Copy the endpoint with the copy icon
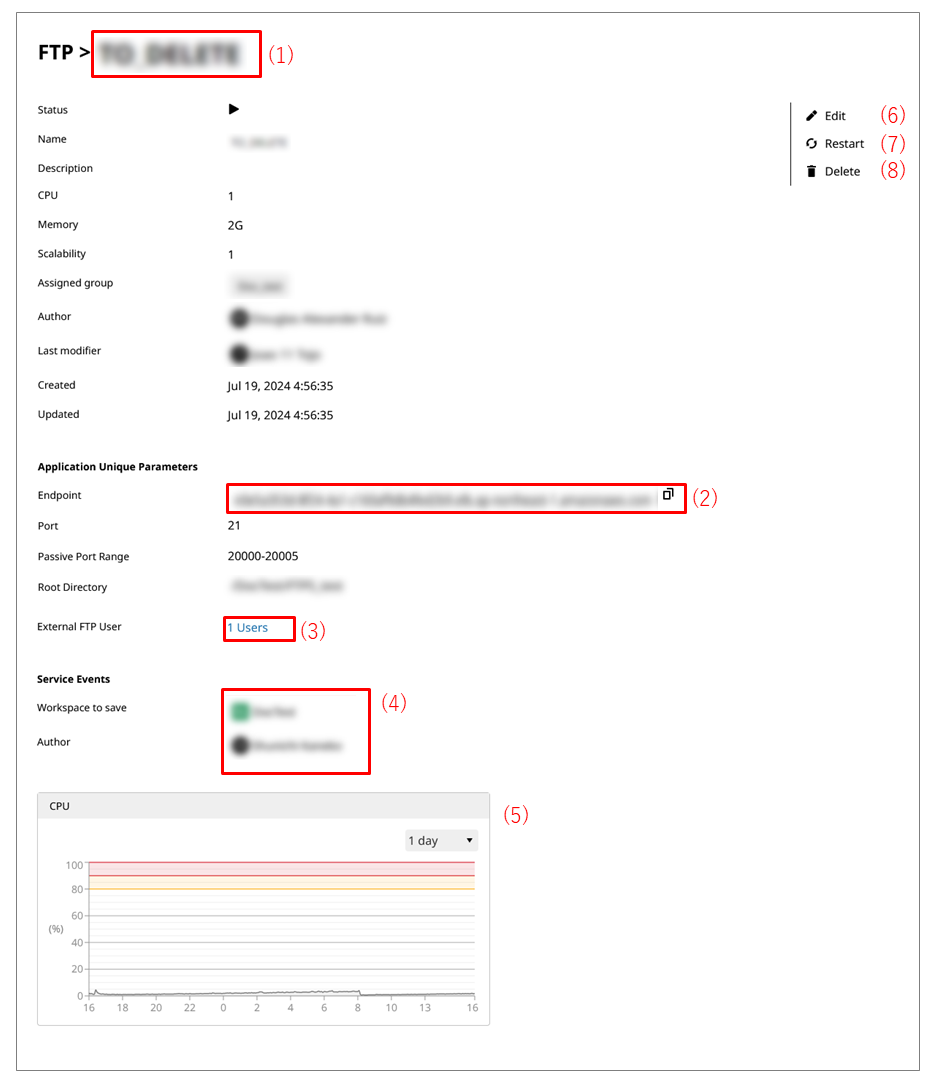Image resolution: width=926 pixels, height=1077 pixels. 668,494
